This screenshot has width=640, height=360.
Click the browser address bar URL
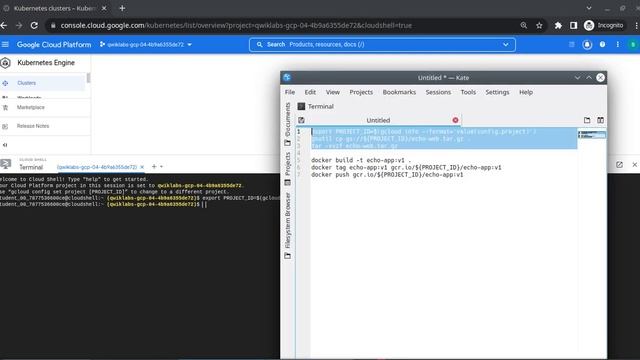tap(236, 25)
